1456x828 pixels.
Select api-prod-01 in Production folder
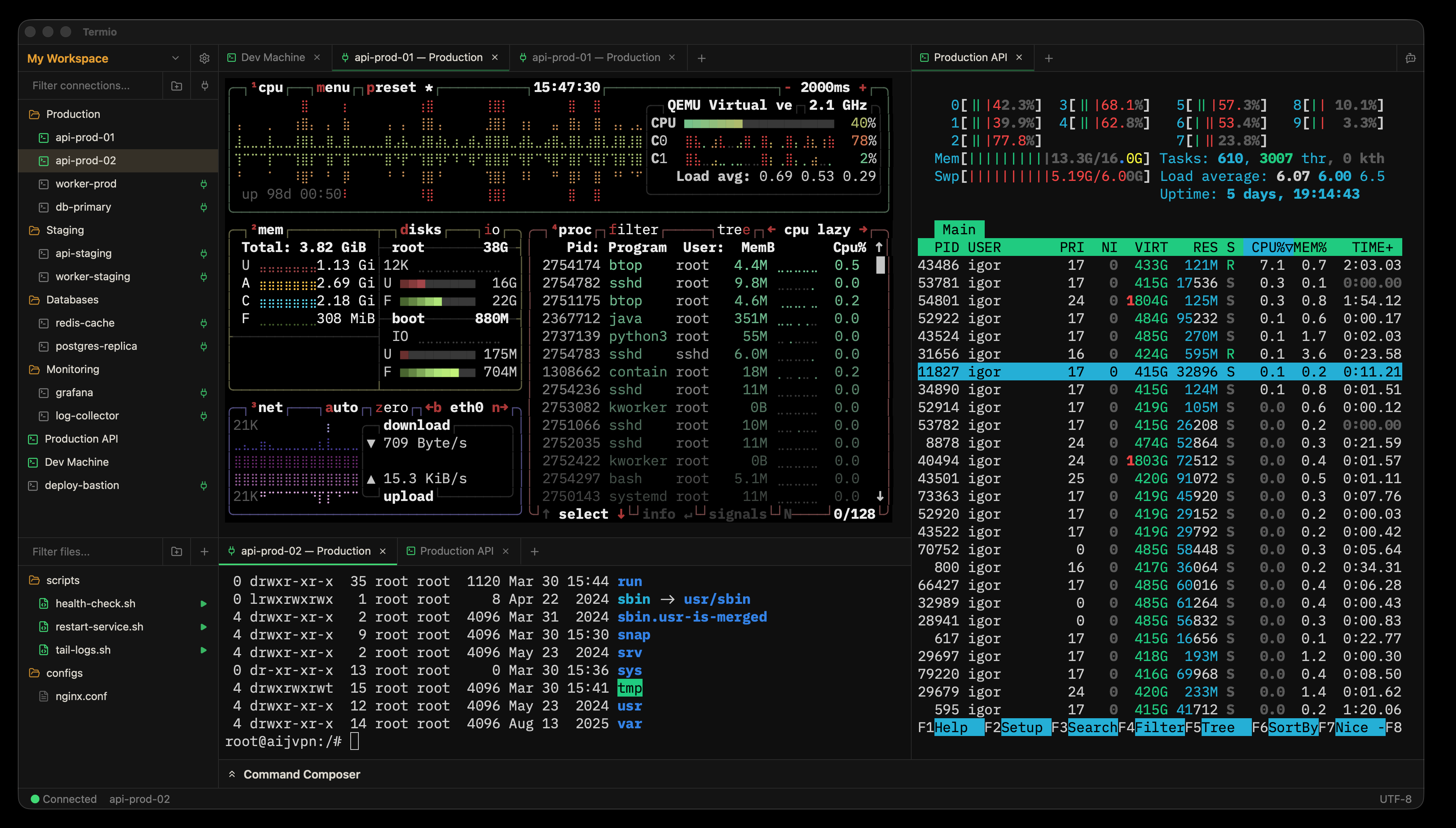tap(85, 138)
